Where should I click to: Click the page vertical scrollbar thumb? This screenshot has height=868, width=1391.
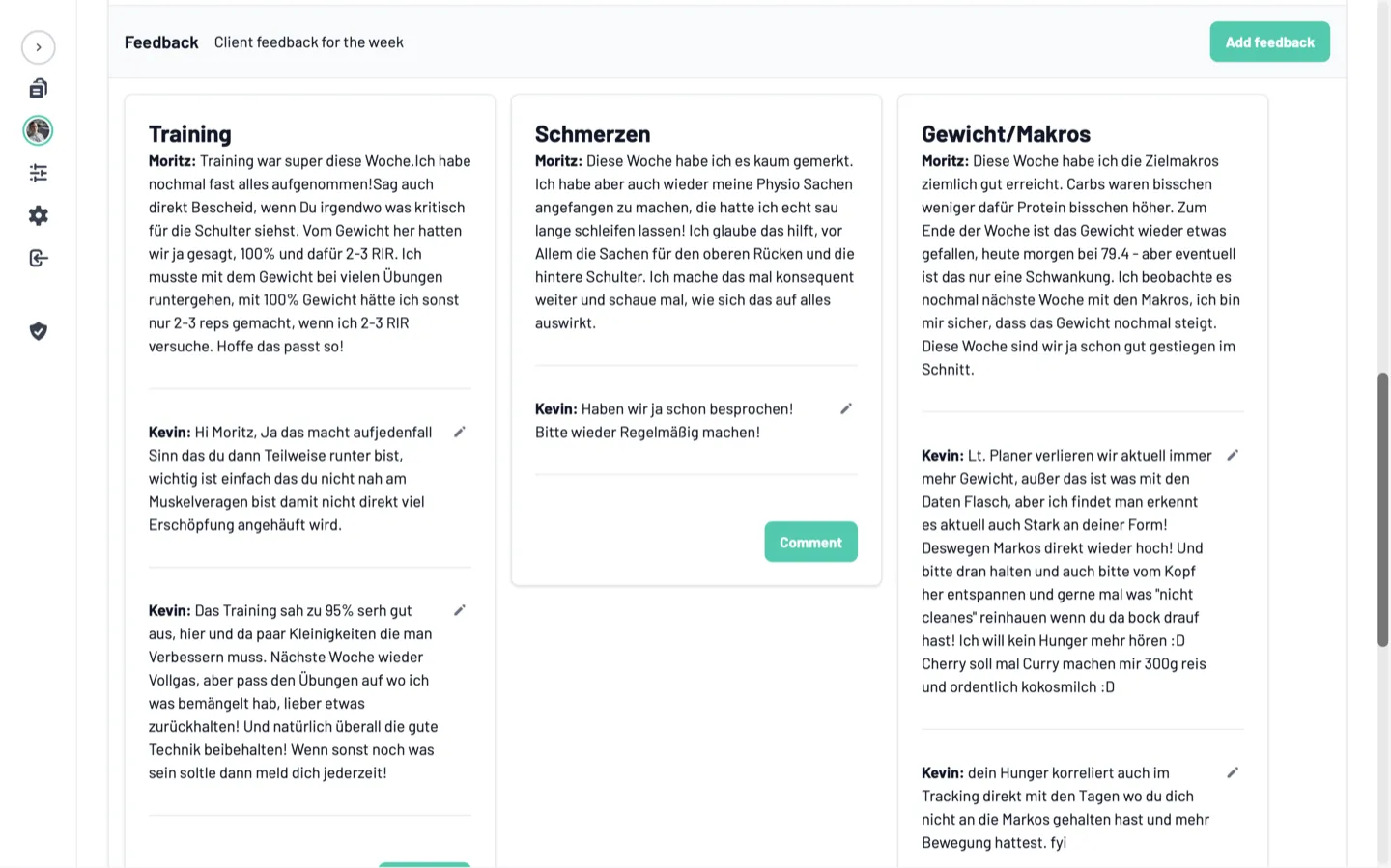[1383, 510]
